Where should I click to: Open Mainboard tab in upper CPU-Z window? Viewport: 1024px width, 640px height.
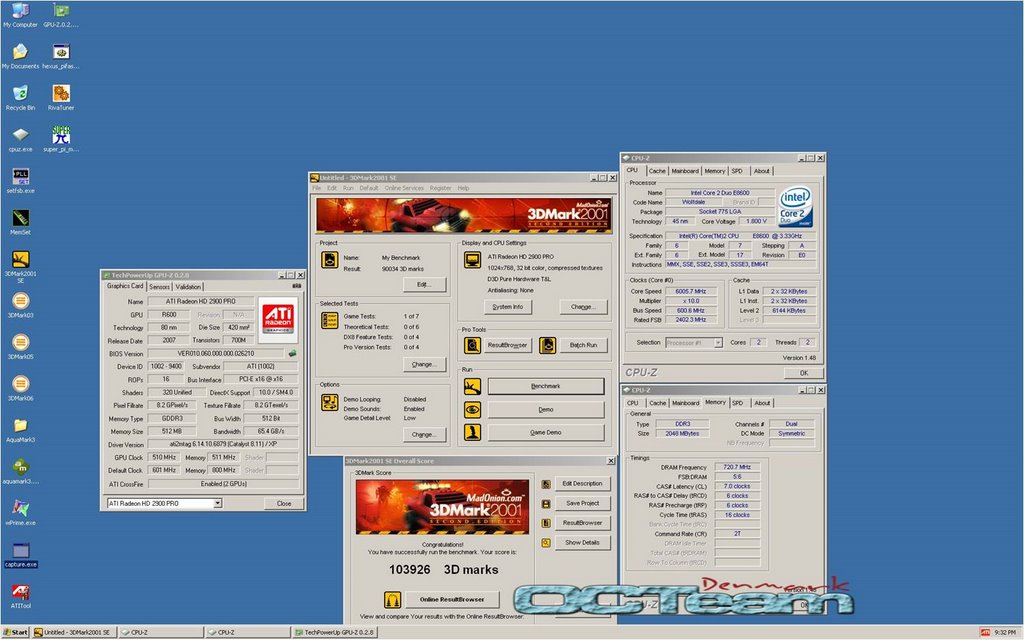[685, 171]
